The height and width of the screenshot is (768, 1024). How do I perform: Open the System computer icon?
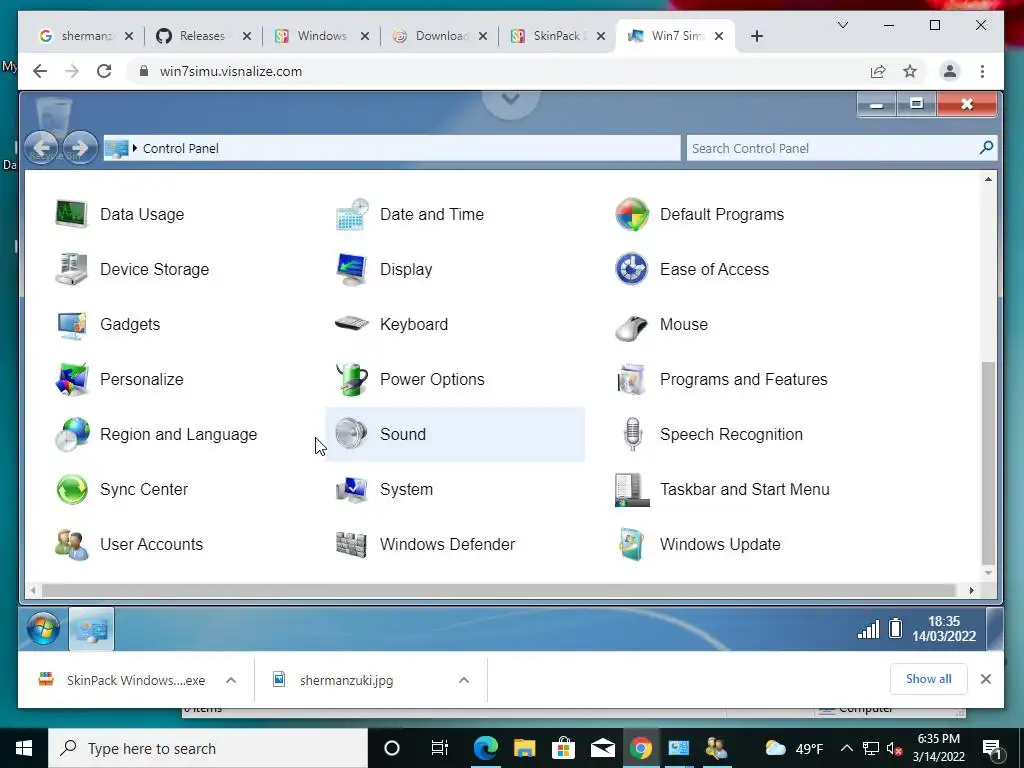click(352, 489)
